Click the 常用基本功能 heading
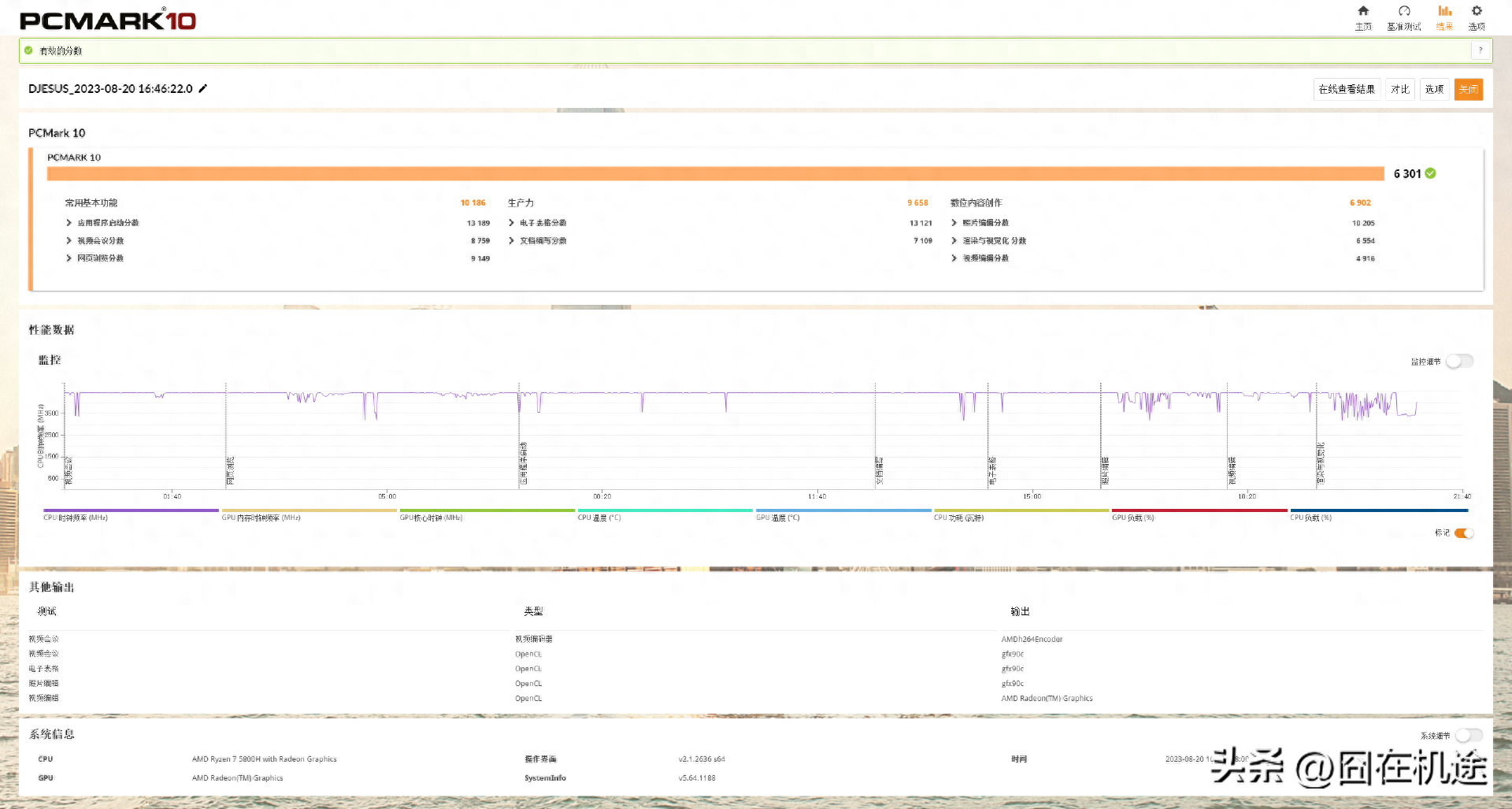Screen dimensions: 1512x809 [x=91, y=202]
